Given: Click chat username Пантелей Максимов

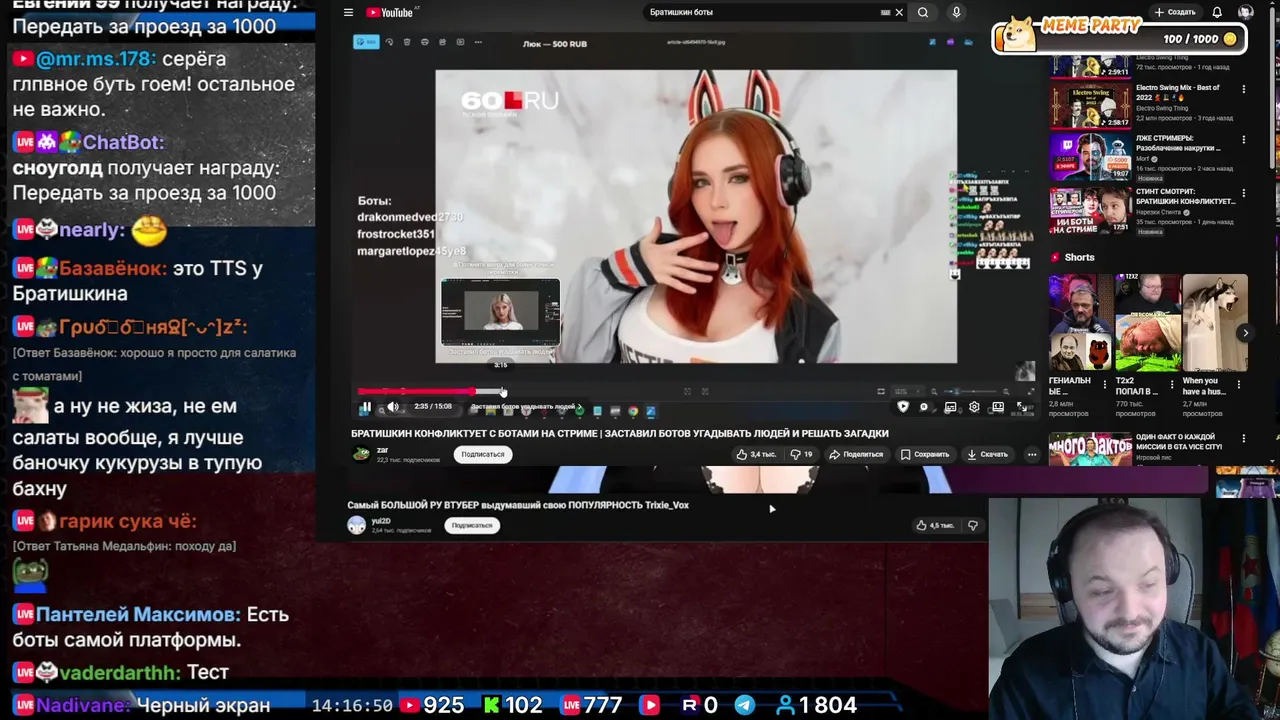Looking at the screenshot, I should pos(138,615).
